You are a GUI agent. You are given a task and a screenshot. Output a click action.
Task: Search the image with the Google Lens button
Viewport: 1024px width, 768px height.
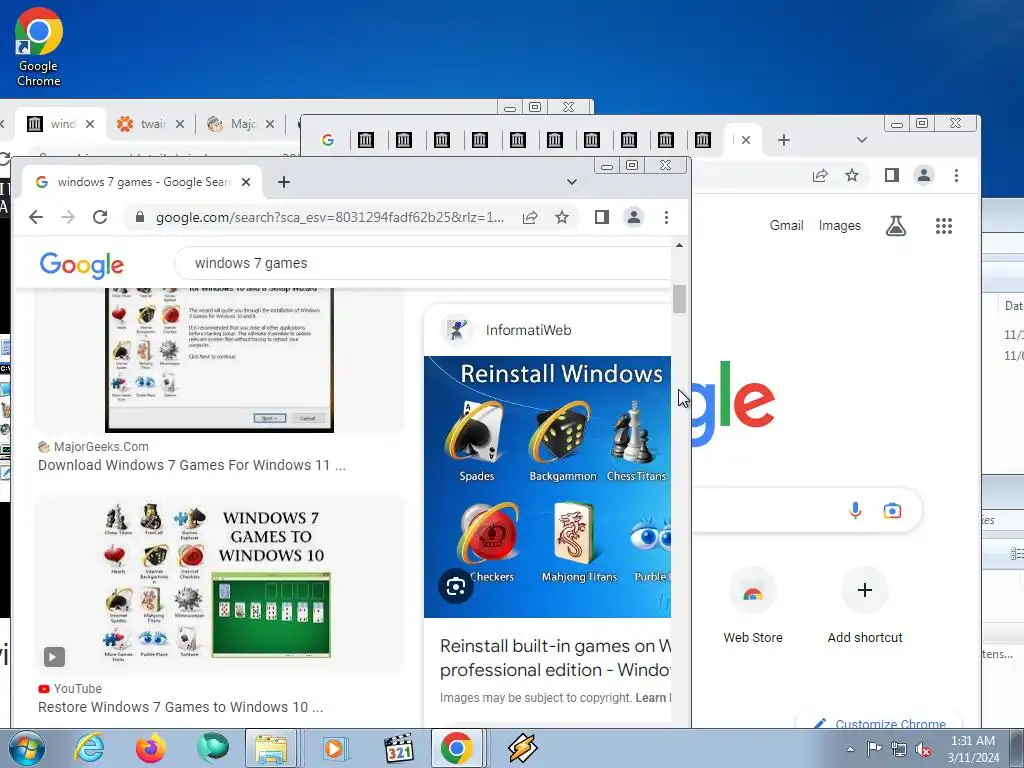click(455, 586)
